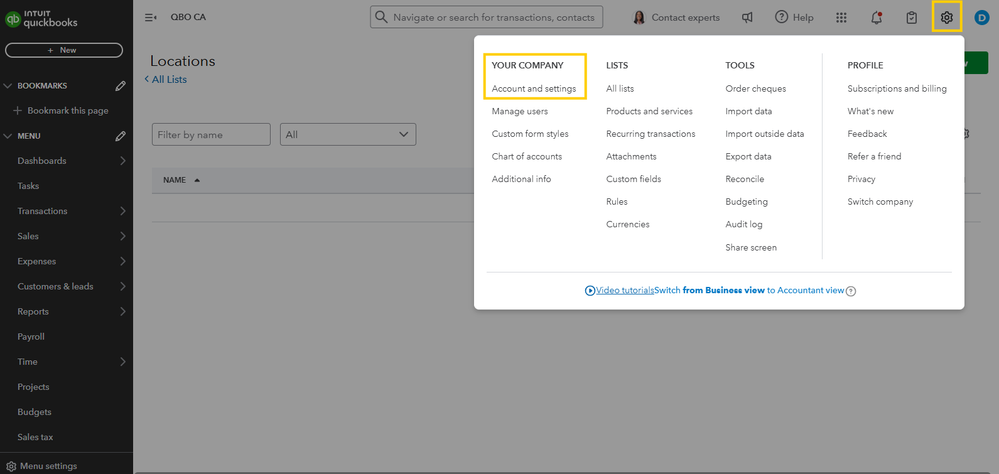Viewport: 999px width, 474px height.
Task: Open Account and settings
Action: coord(534,89)
